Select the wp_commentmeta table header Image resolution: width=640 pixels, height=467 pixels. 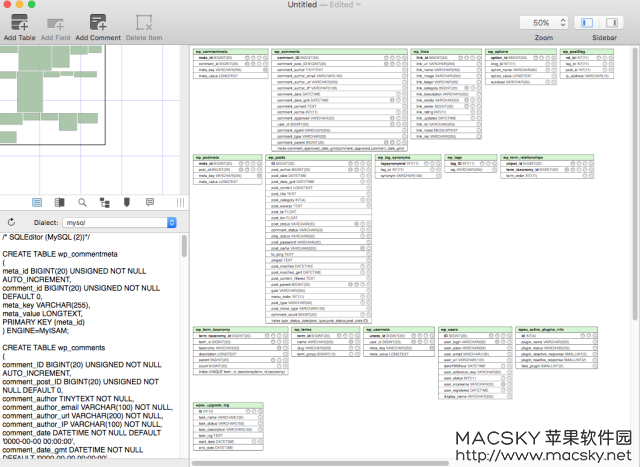point(231,51)
